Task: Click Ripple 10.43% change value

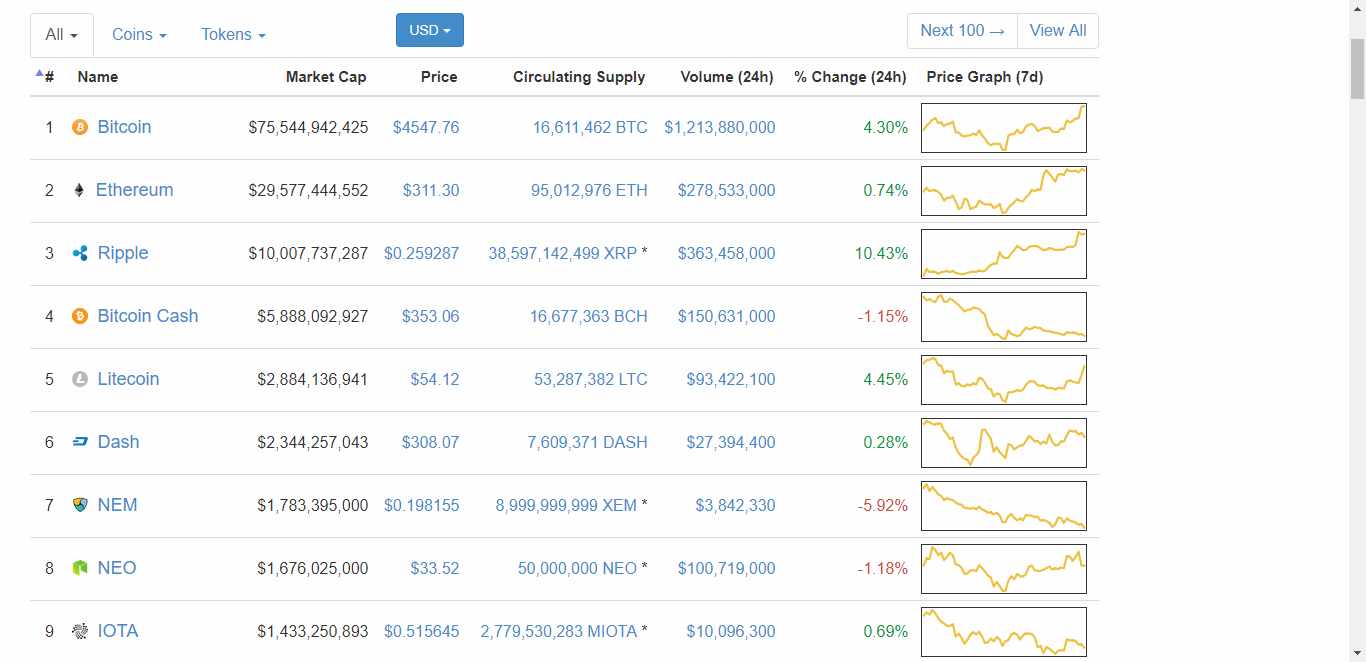Action: 881,254
